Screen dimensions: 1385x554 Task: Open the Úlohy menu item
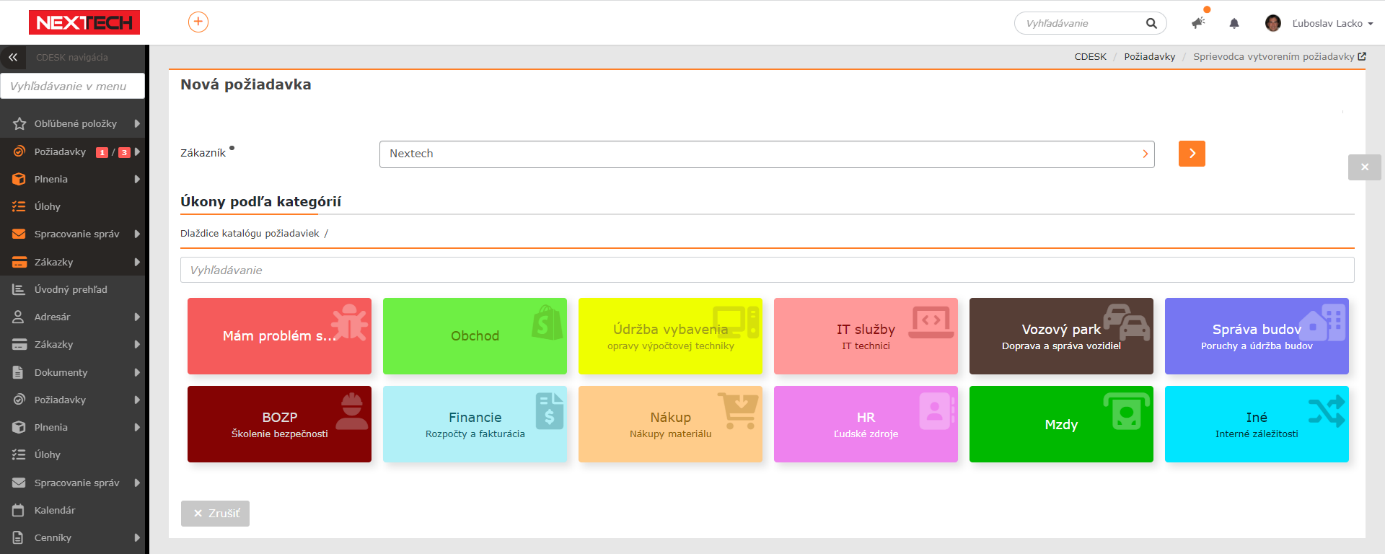(x=47, y=207)
